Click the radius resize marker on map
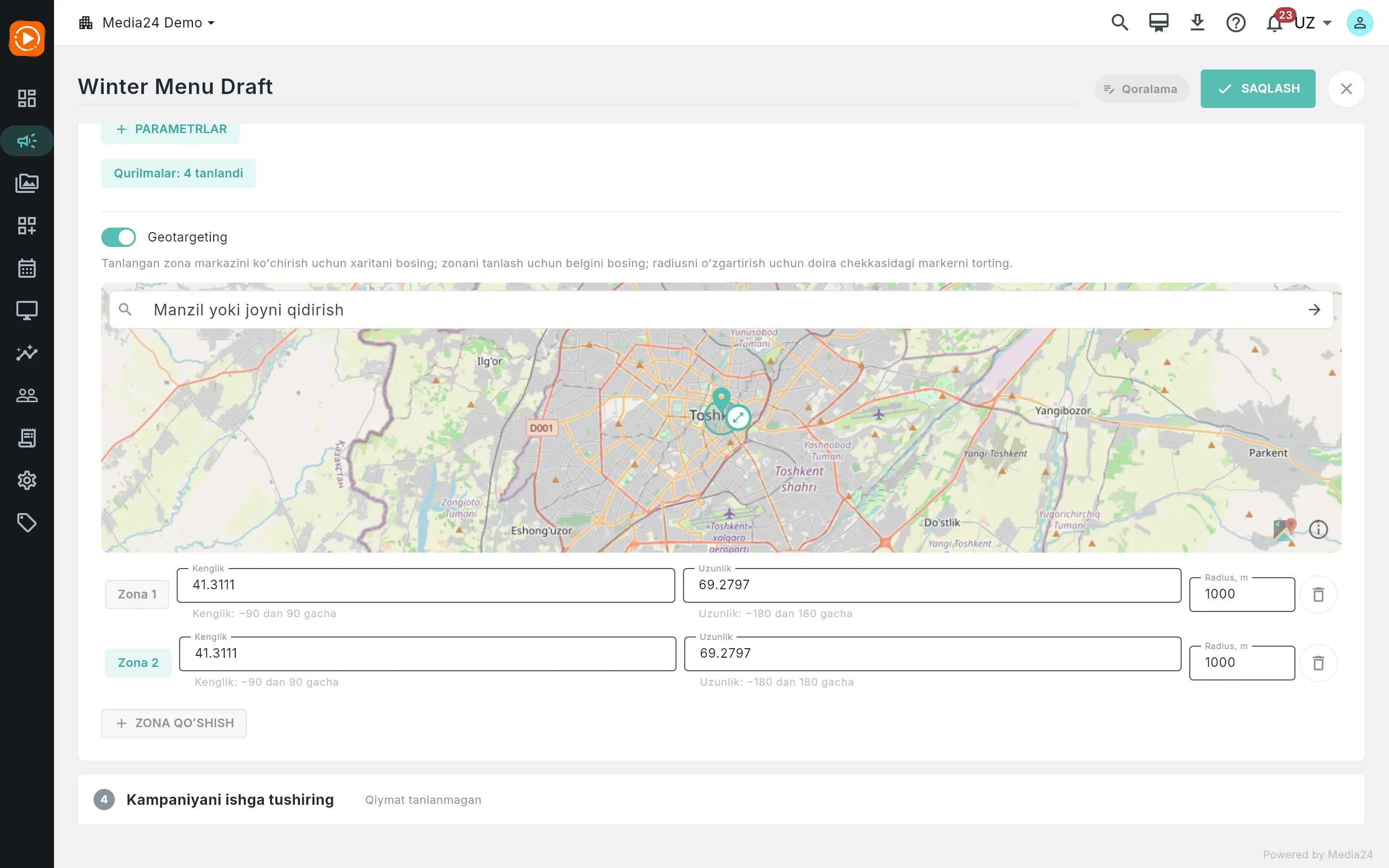Screen dimensions: 1389x868 click(x=738, y=418)
